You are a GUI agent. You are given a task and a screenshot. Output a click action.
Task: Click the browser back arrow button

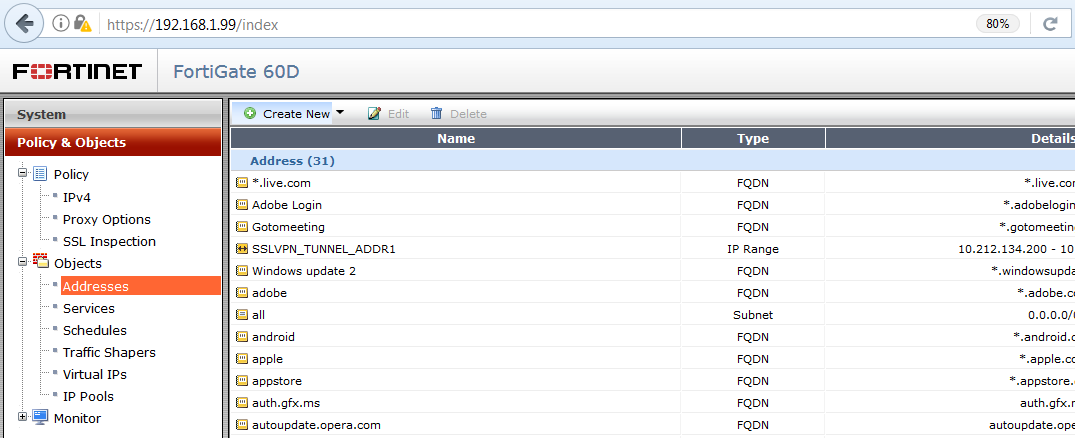click(x=25, y=24)
